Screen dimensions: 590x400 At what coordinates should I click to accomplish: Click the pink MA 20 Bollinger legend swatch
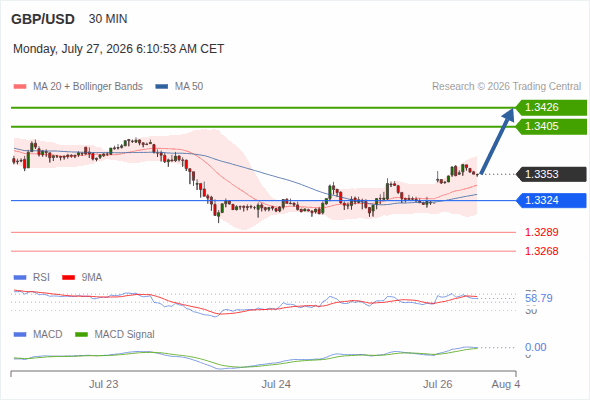20,87
